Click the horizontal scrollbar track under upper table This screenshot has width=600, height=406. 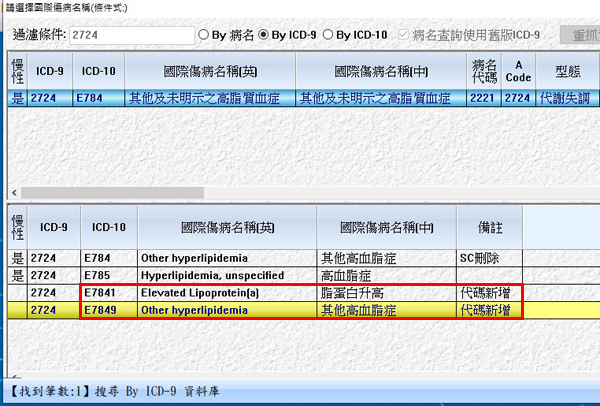[300, 192]
